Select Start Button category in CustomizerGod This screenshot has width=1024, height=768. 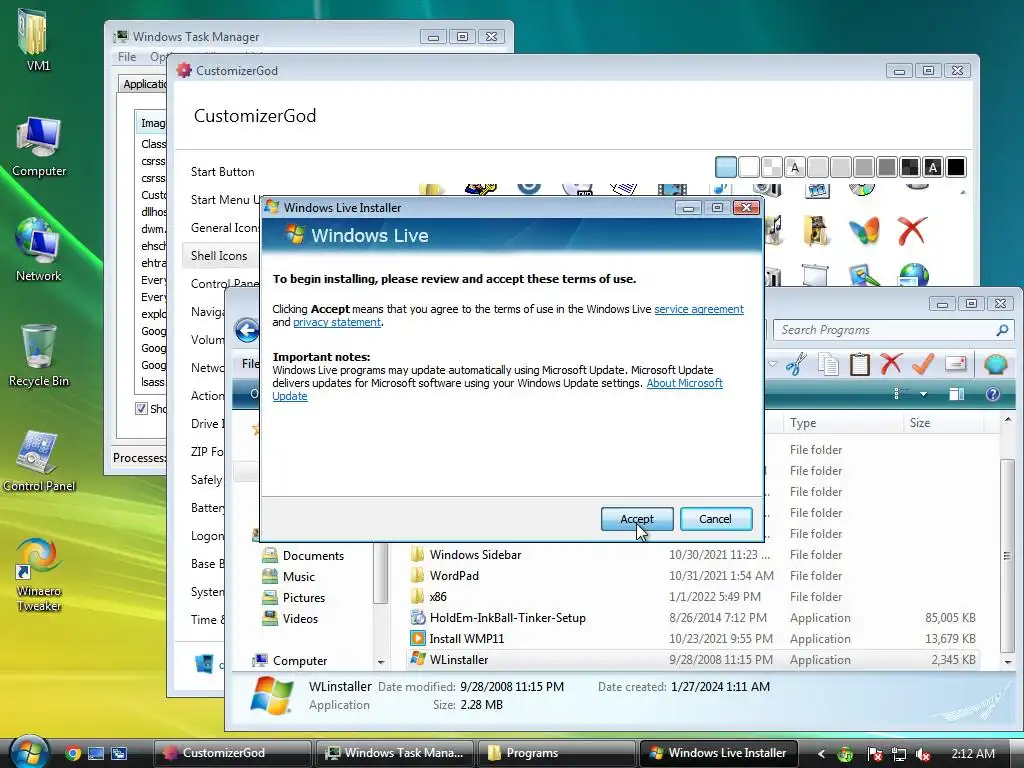(223, 172)
